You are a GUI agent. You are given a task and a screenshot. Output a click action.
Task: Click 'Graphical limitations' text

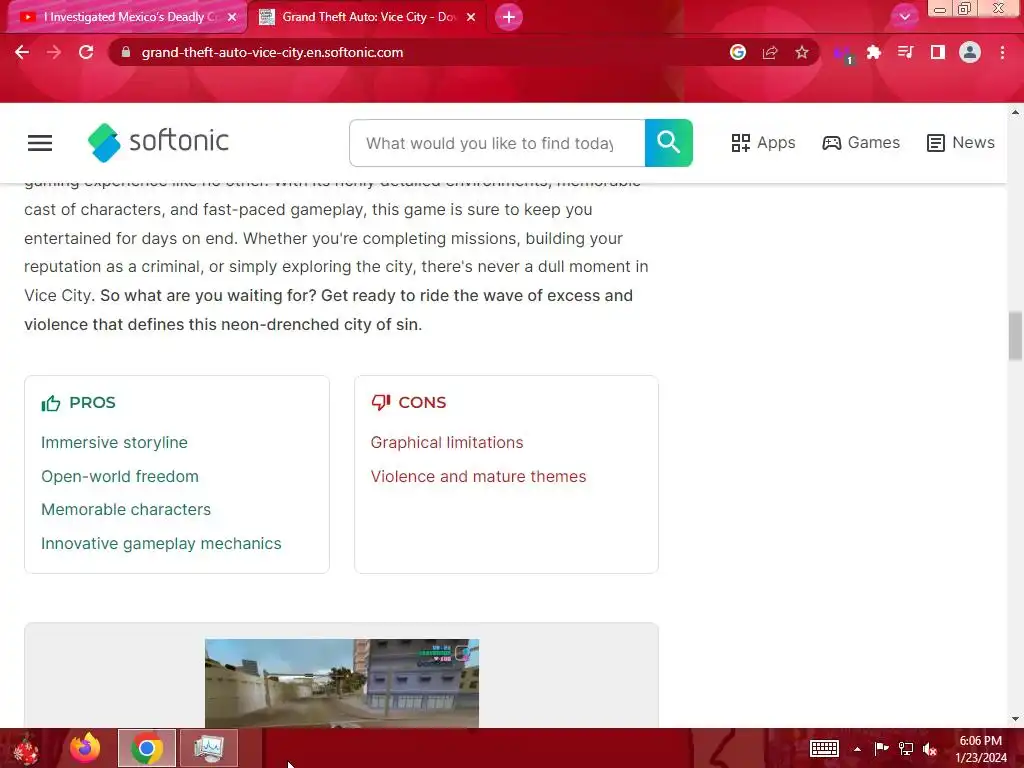click(447, 443)
